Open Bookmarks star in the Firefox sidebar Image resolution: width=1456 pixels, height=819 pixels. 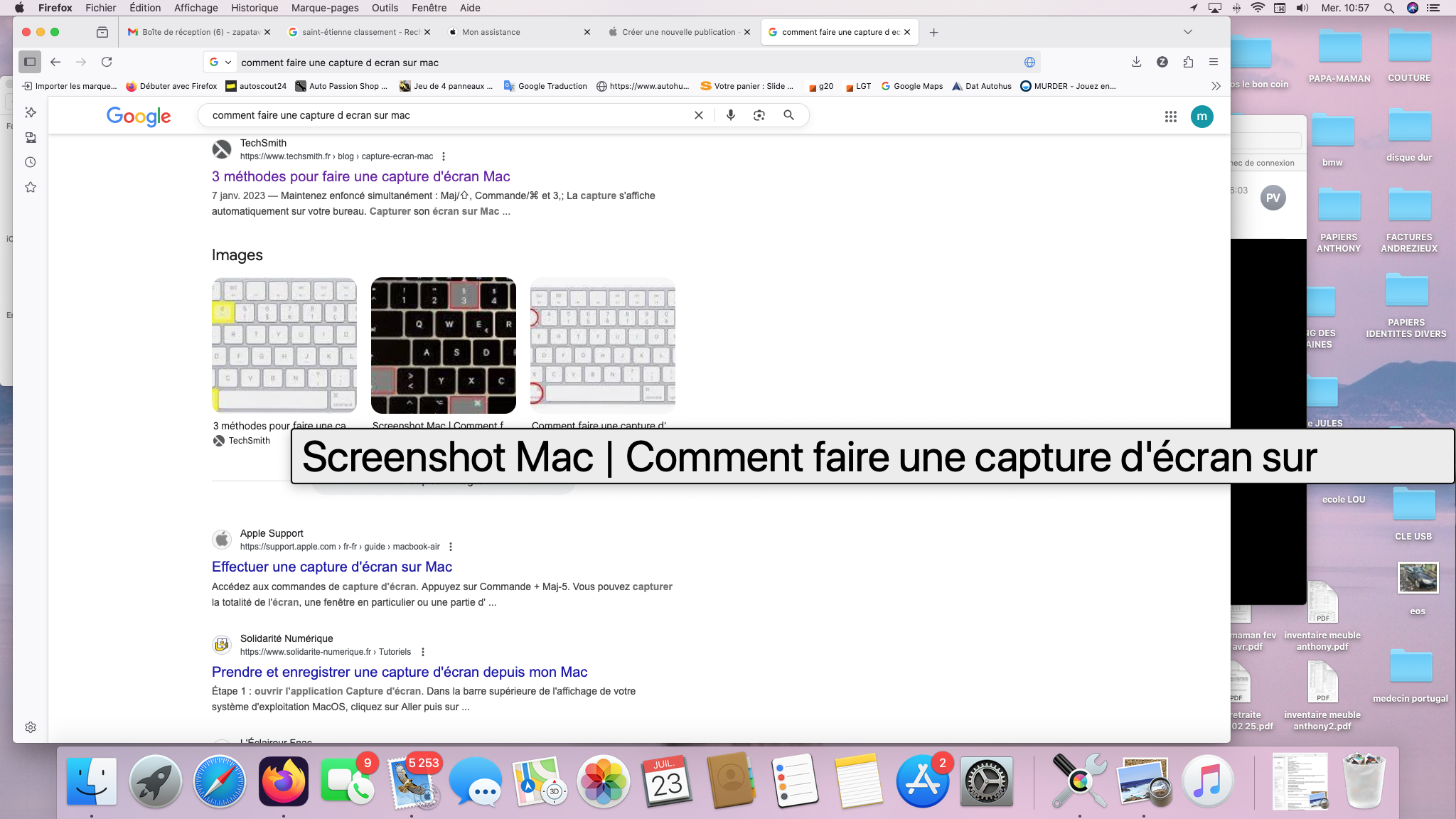coord(31,187)
